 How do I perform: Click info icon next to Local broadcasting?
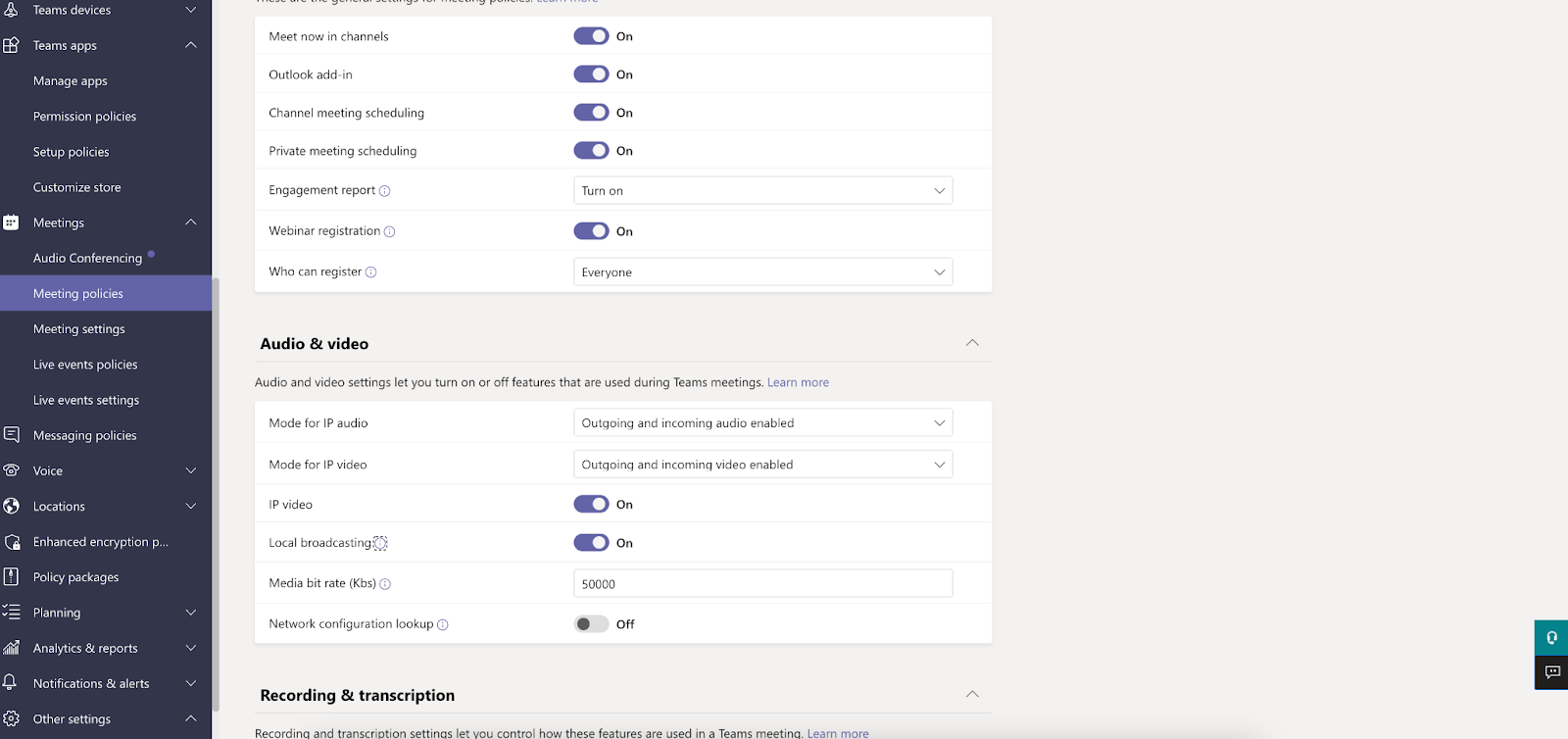(380, 543)
